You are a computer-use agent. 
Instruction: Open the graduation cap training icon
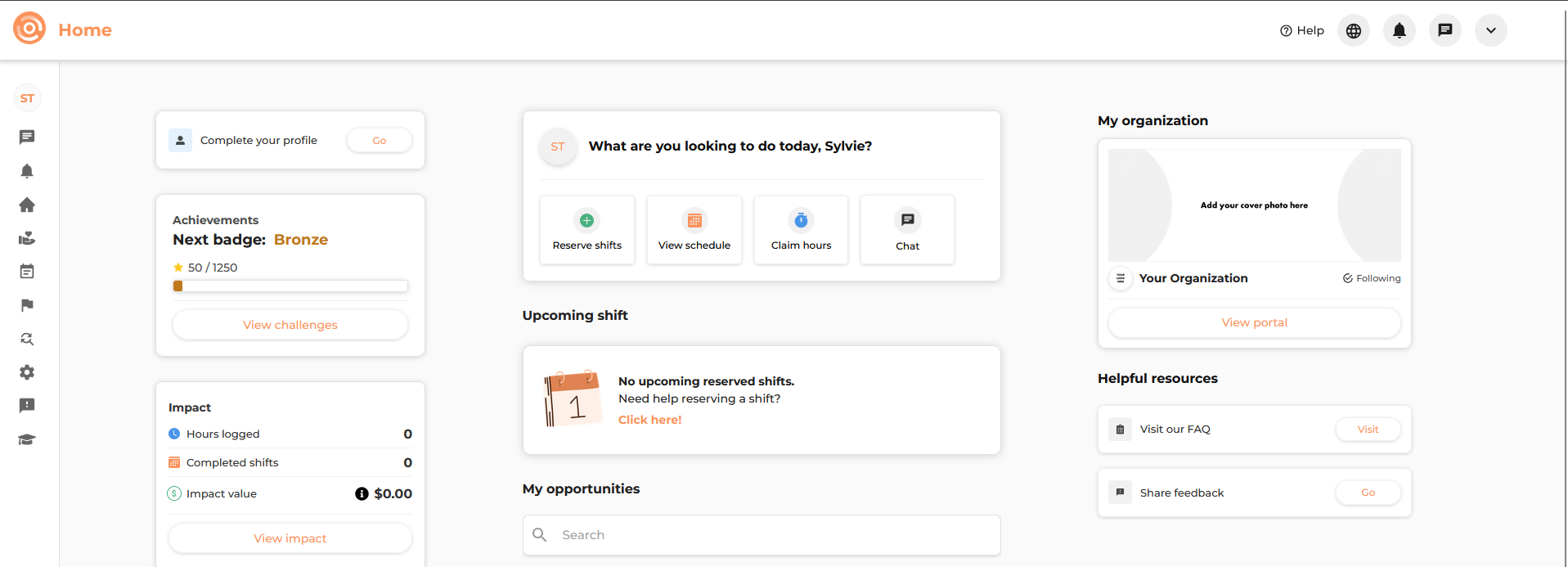(27, 439)
